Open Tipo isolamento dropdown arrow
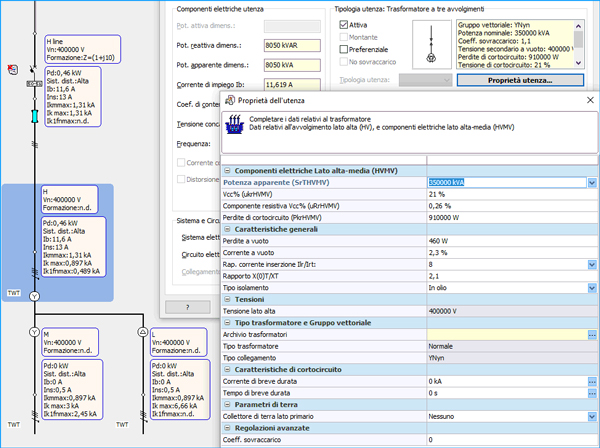This screenshot has height=448, width=600. tap(592, 288)
